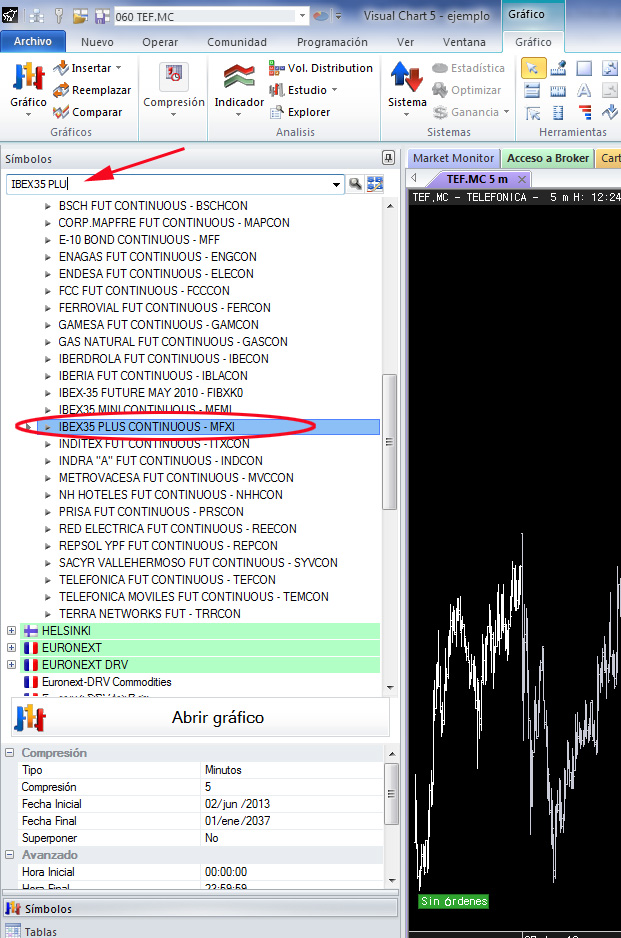Click the Abrir gráfico button
The width and height of the screenshot is (621, 938).
tap(200, 717)
